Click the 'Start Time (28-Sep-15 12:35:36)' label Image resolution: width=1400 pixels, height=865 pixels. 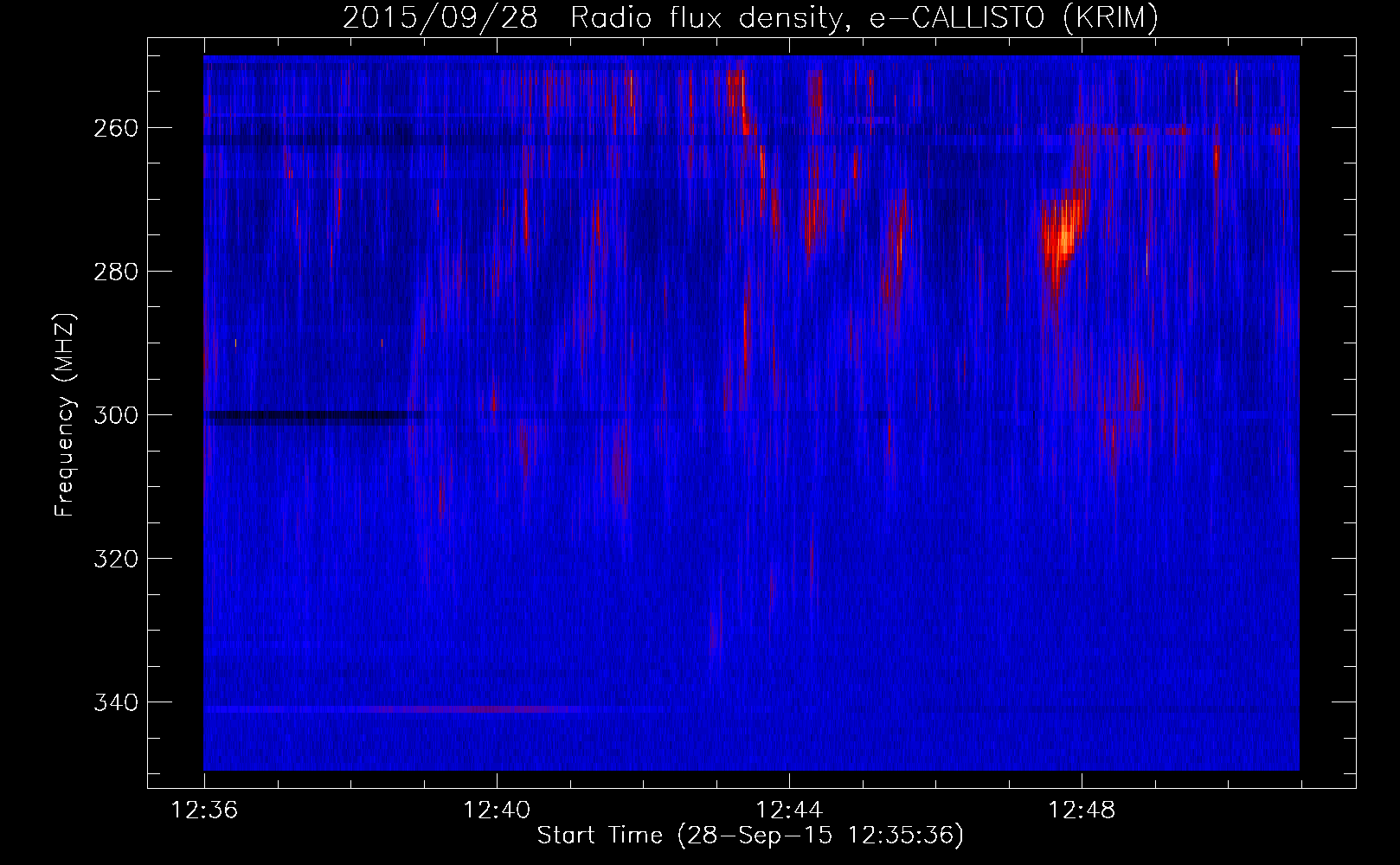(750, 836)
